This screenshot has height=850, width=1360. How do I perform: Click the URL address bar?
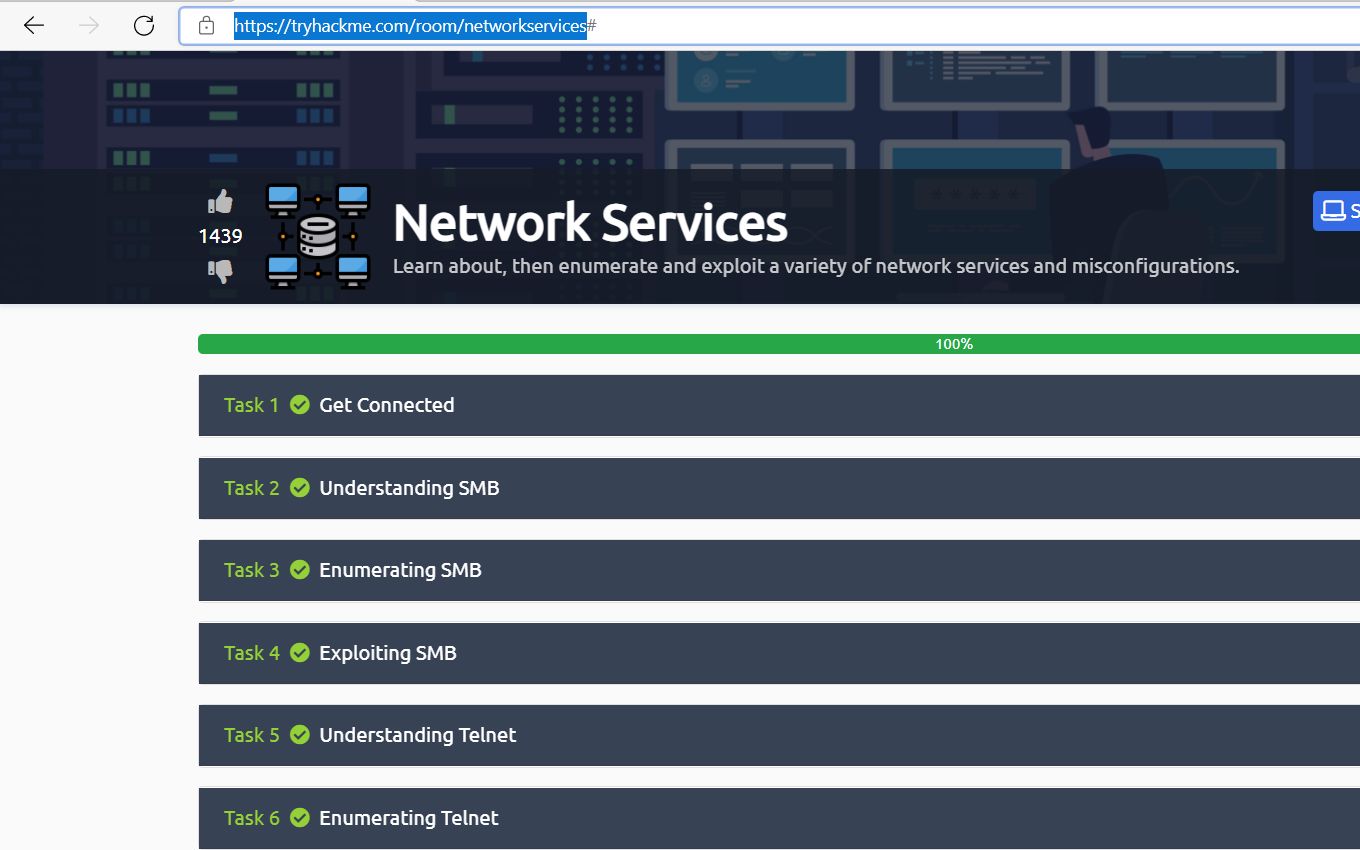(x=770, y=26)
